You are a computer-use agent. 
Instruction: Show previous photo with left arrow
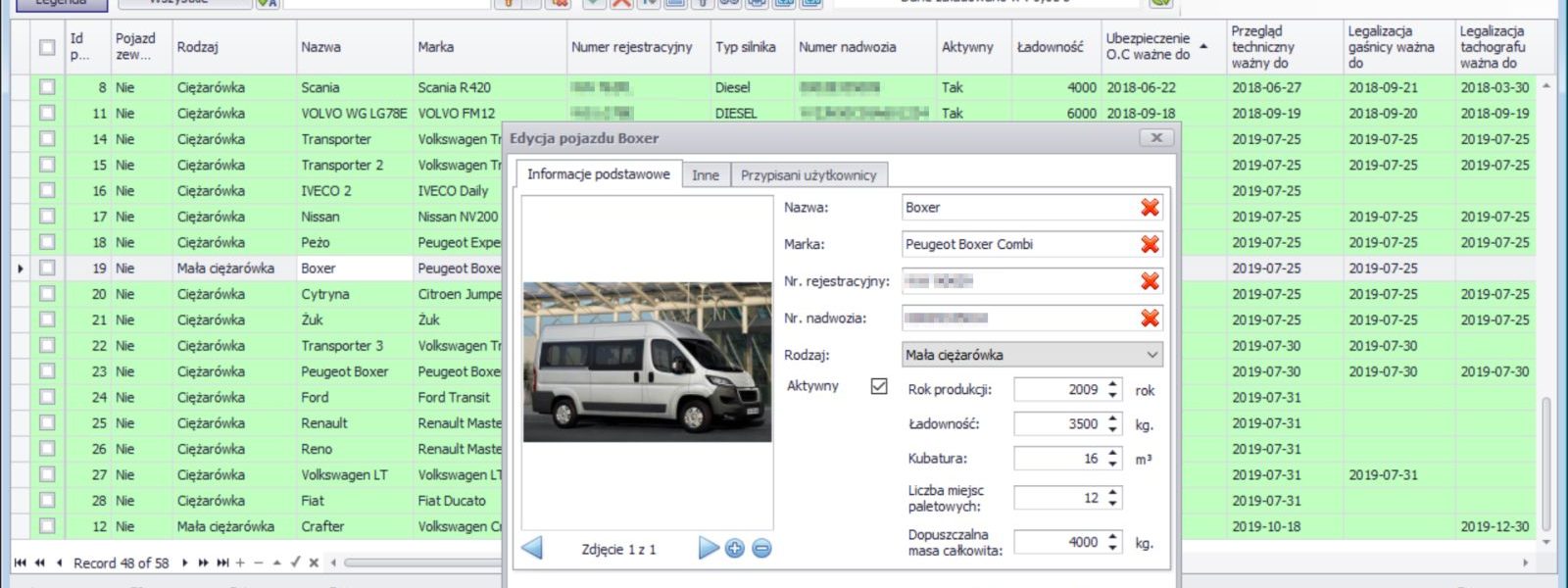click(x=532, y=549)
